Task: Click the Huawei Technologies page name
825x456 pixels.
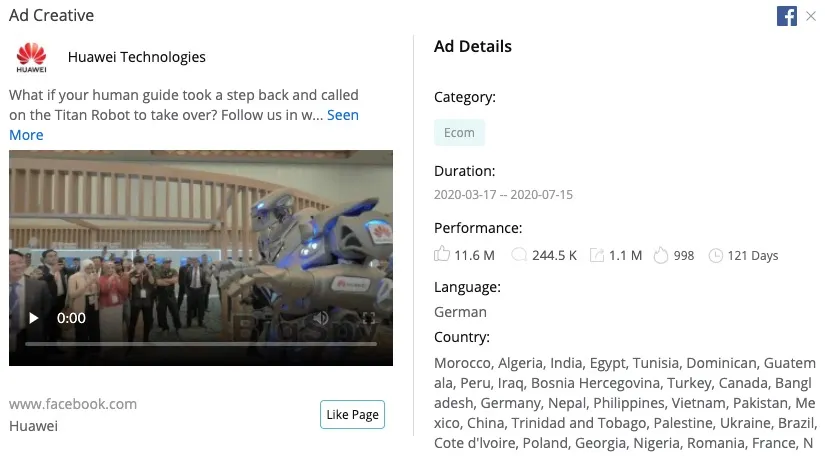Action: point(137,57)
